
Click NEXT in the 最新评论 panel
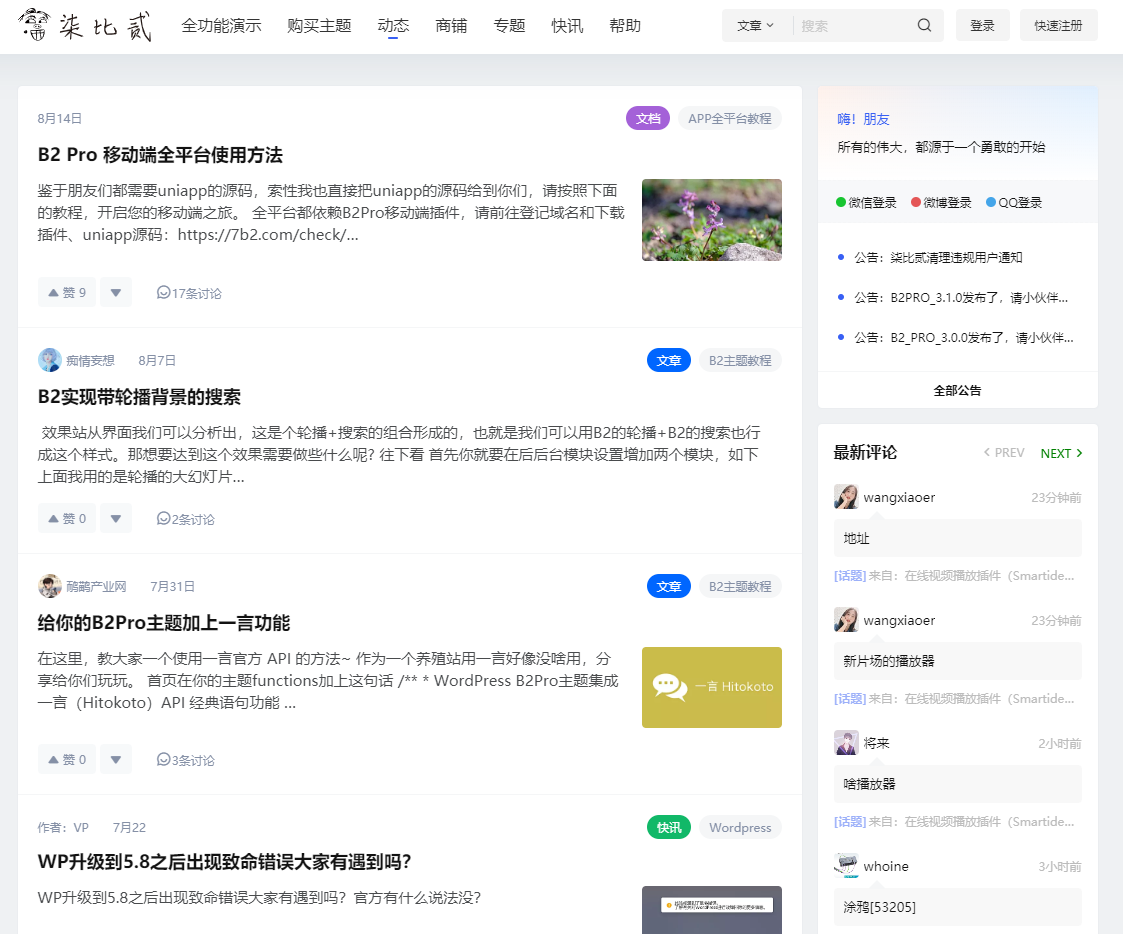tap(1060, 453)
